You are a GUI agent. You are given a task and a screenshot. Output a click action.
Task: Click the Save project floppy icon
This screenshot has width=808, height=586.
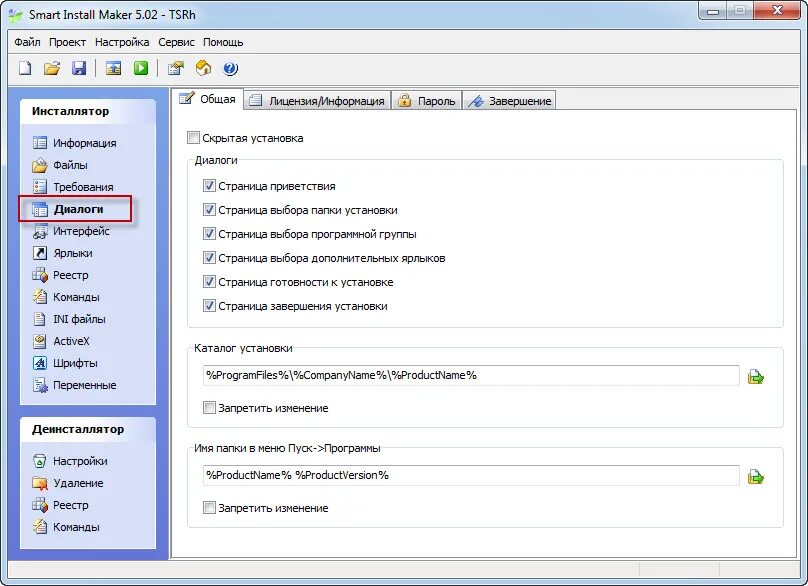pyautogui.click(x=78, y=68)
